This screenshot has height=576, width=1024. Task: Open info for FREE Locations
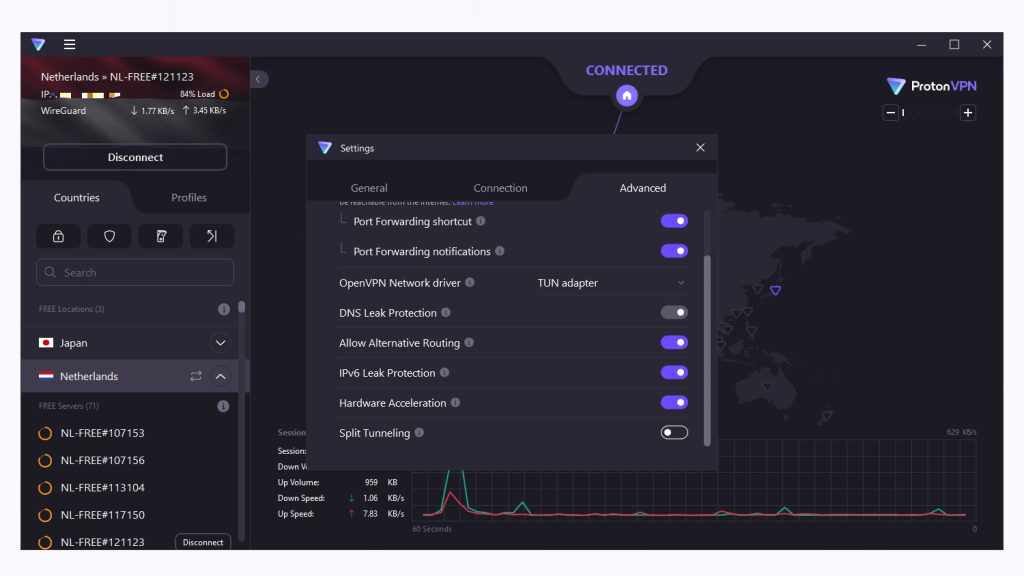pos(223,309)
